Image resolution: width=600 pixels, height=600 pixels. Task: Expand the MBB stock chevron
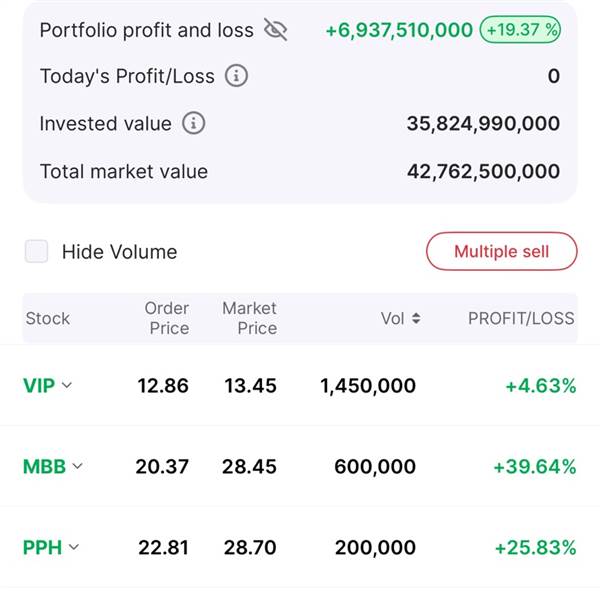[x=77, y=466]
